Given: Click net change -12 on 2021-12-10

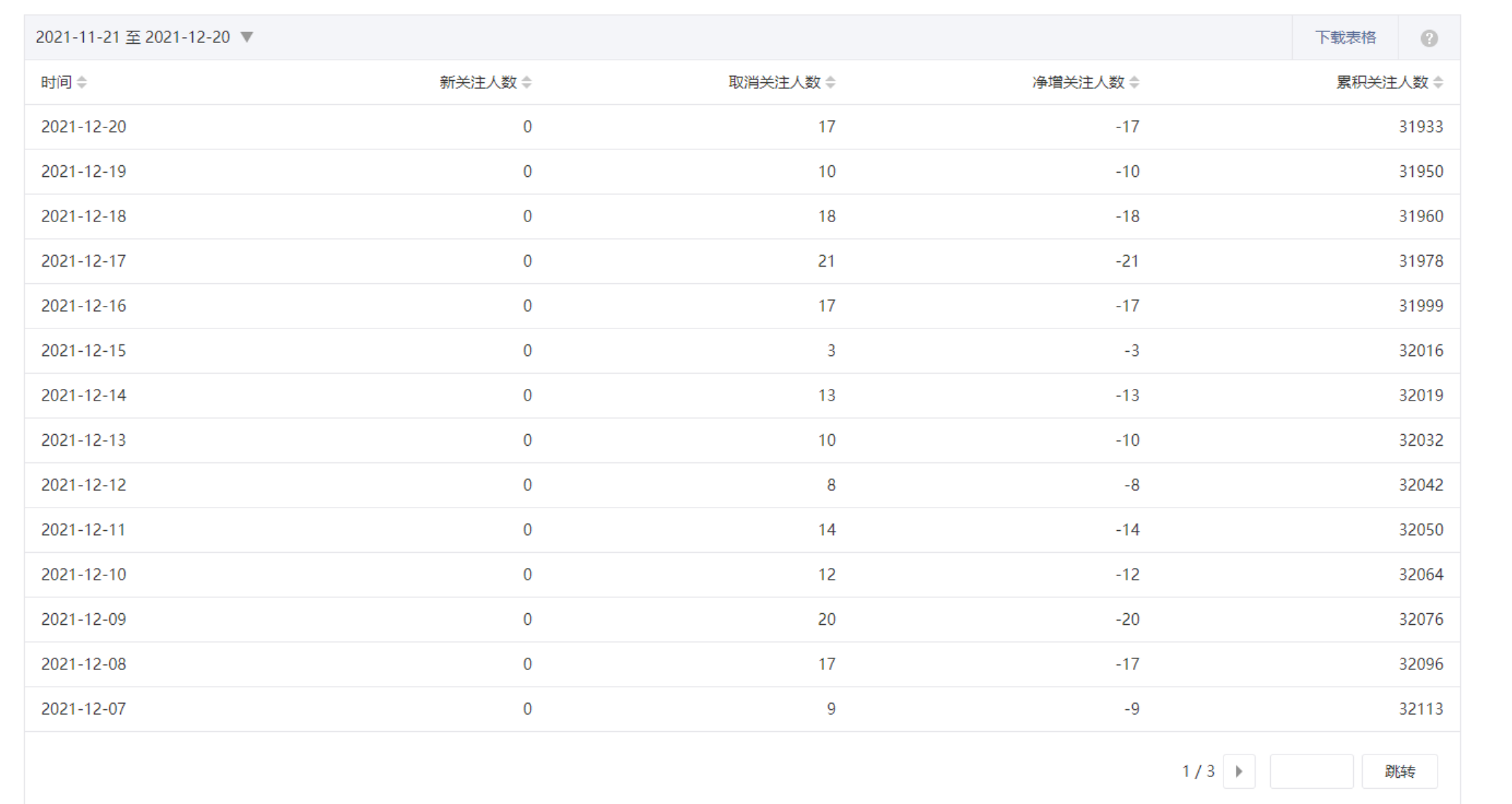Looking at the screenshot, I should point(1127,575).
